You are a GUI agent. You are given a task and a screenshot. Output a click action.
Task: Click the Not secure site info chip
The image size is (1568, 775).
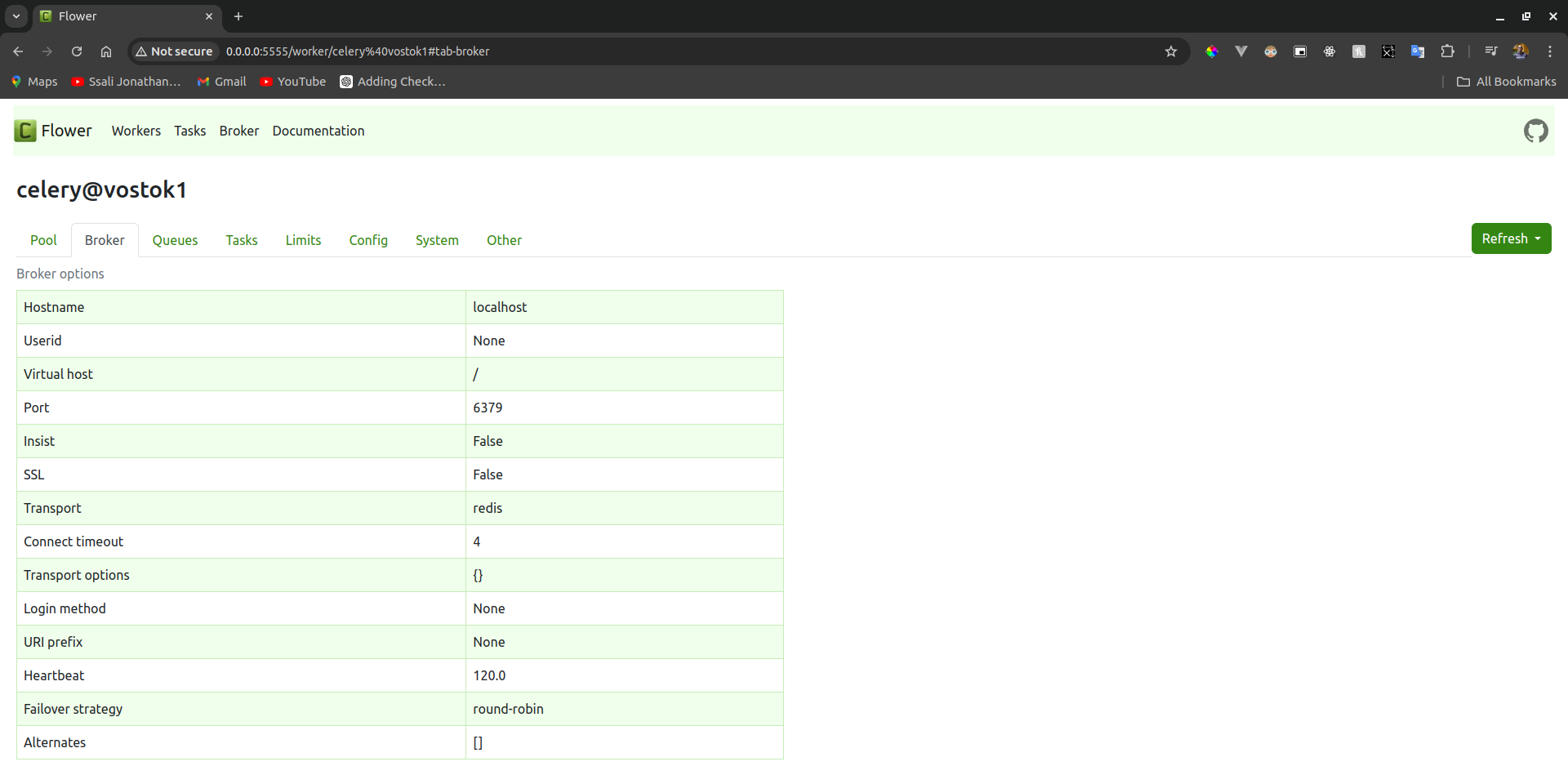[174, 51]
